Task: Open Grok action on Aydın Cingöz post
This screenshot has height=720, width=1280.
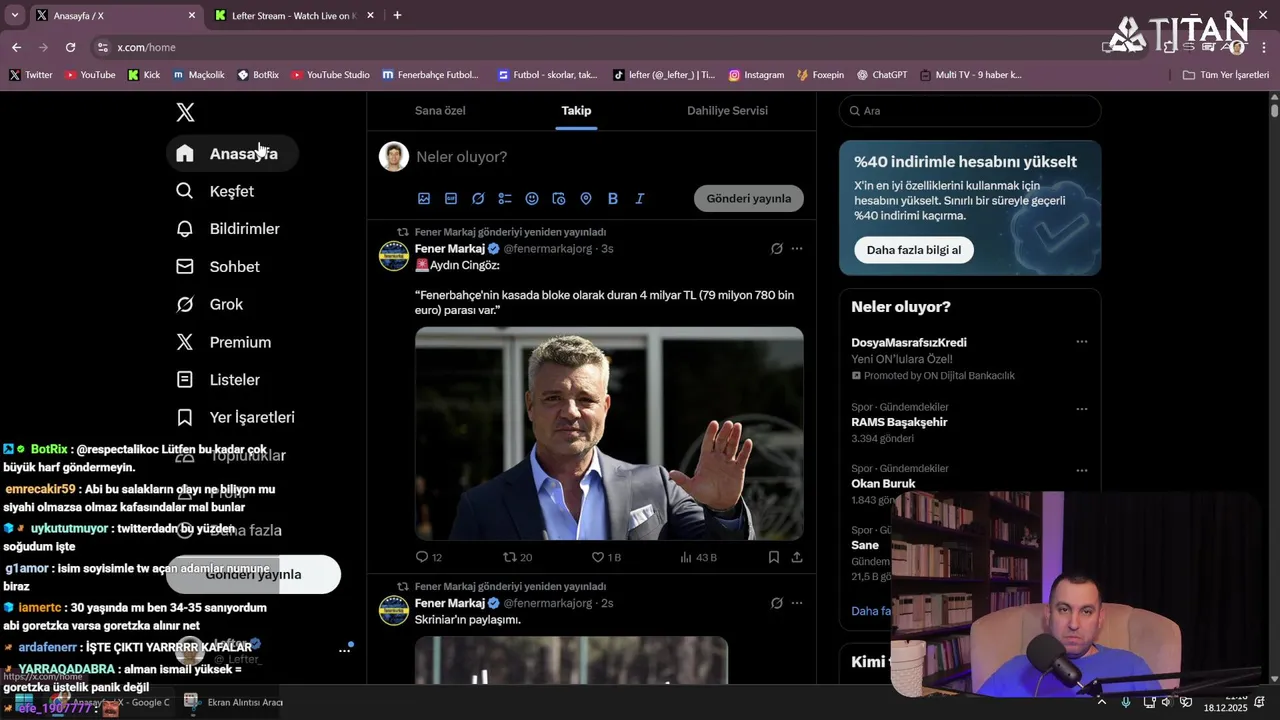Action: click(x=777, y=249)
